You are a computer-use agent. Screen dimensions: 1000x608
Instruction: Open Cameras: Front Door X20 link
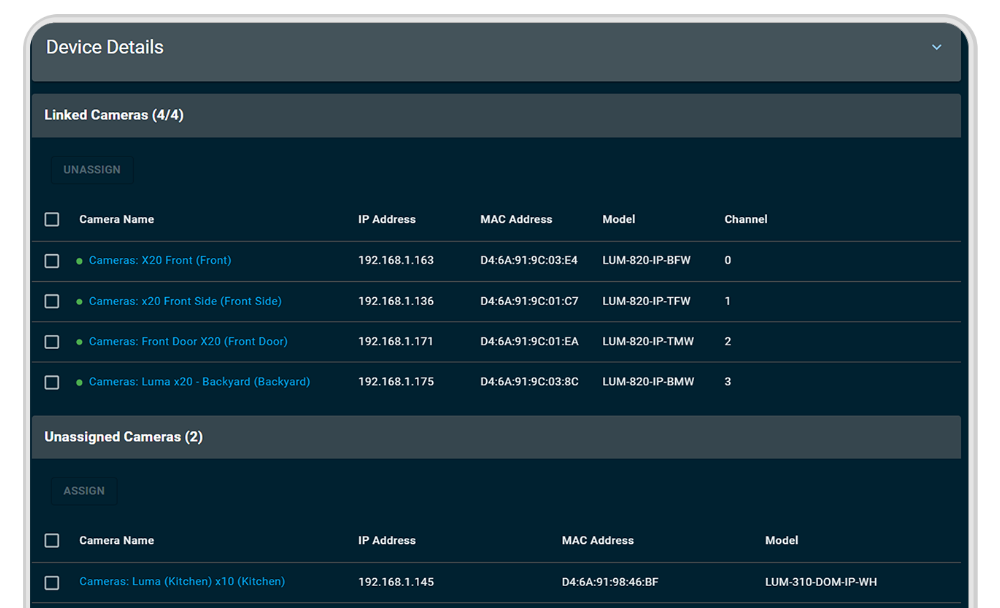point(188,342)
